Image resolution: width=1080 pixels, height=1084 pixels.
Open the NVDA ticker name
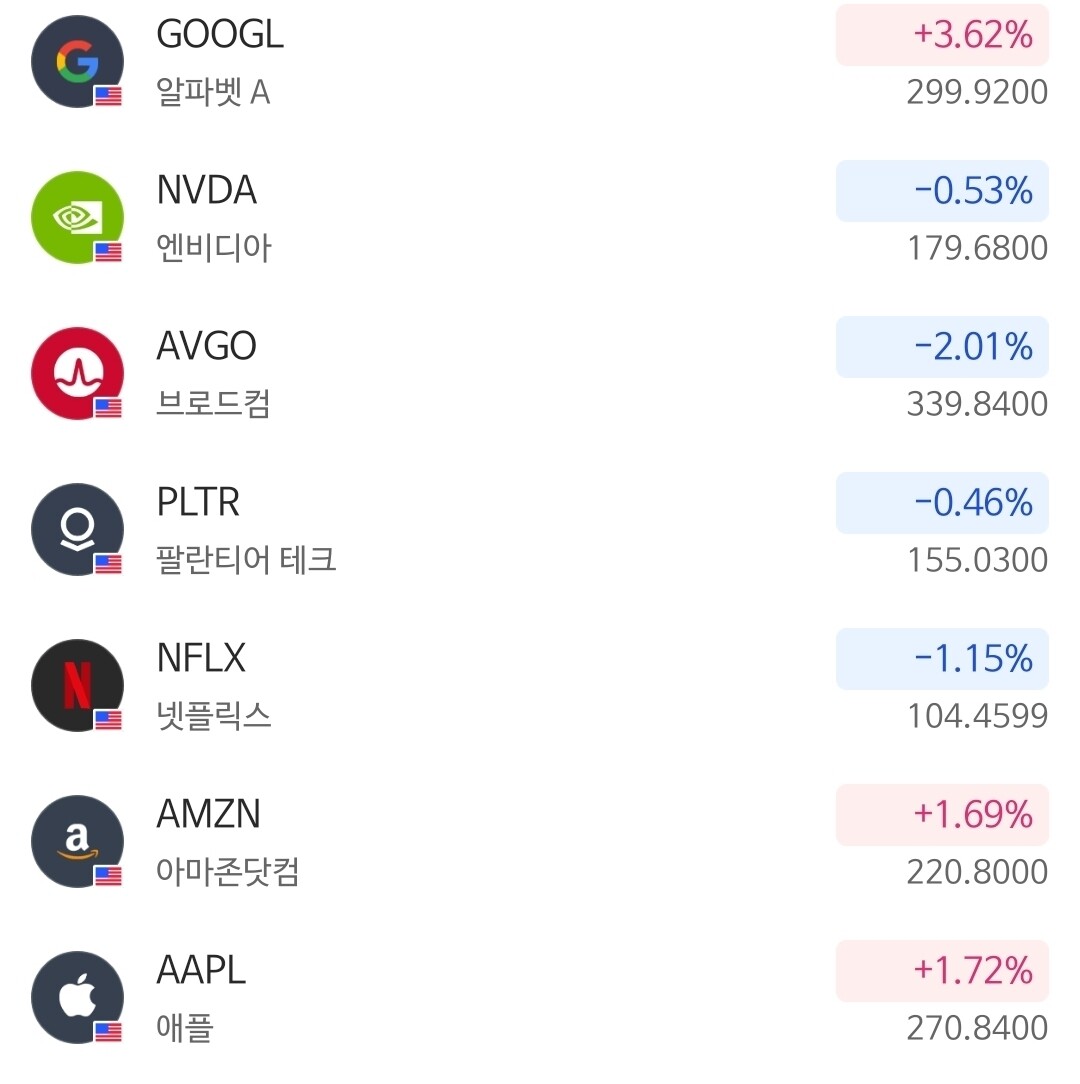pos(207,191)
